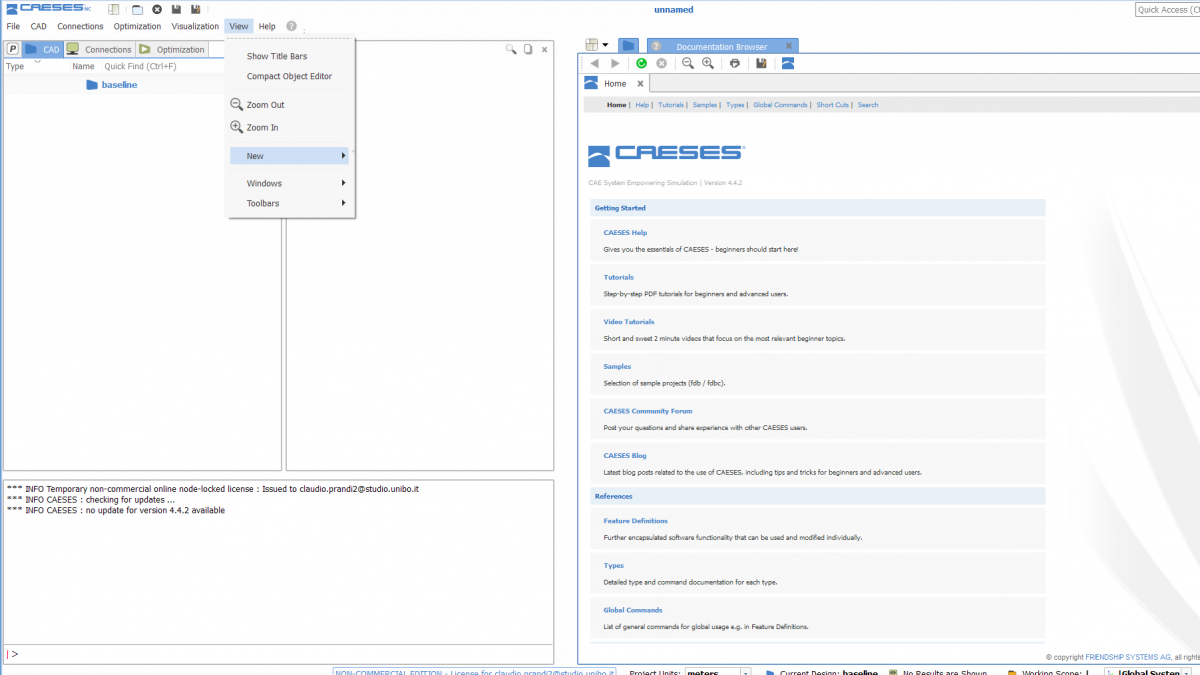Open Global Commands link in navigation bar
Viewport: 1200px width, 675px height.
(x=780, y=105)
